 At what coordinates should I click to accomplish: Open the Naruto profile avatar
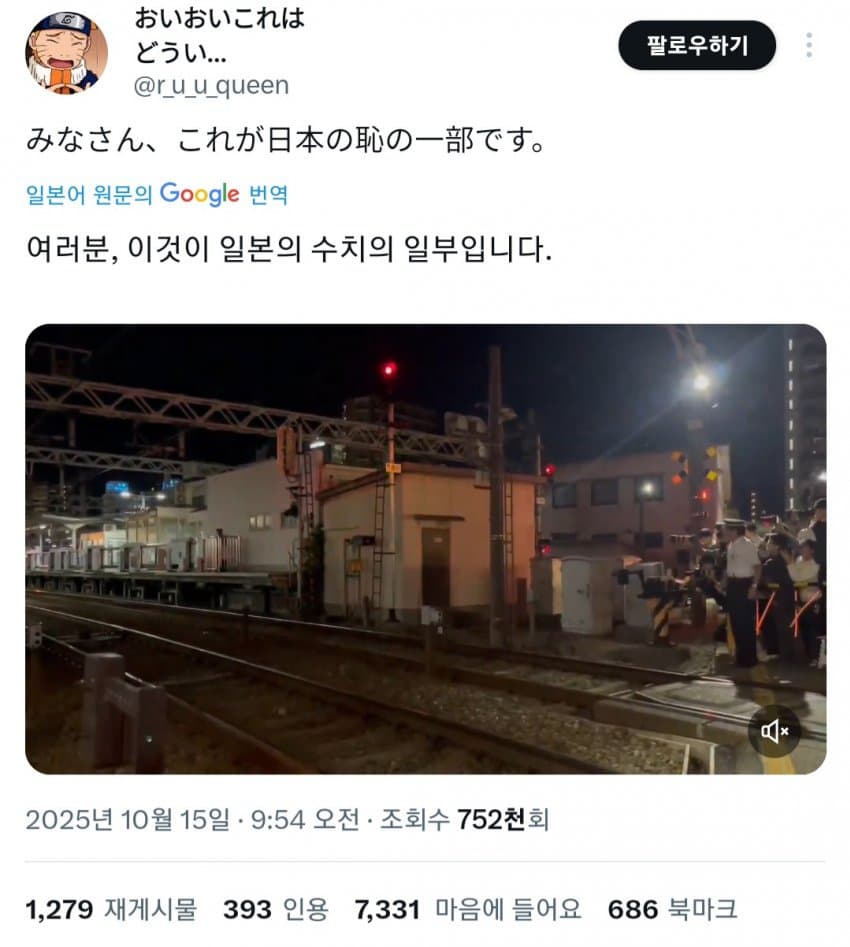[x=66, y=54]
